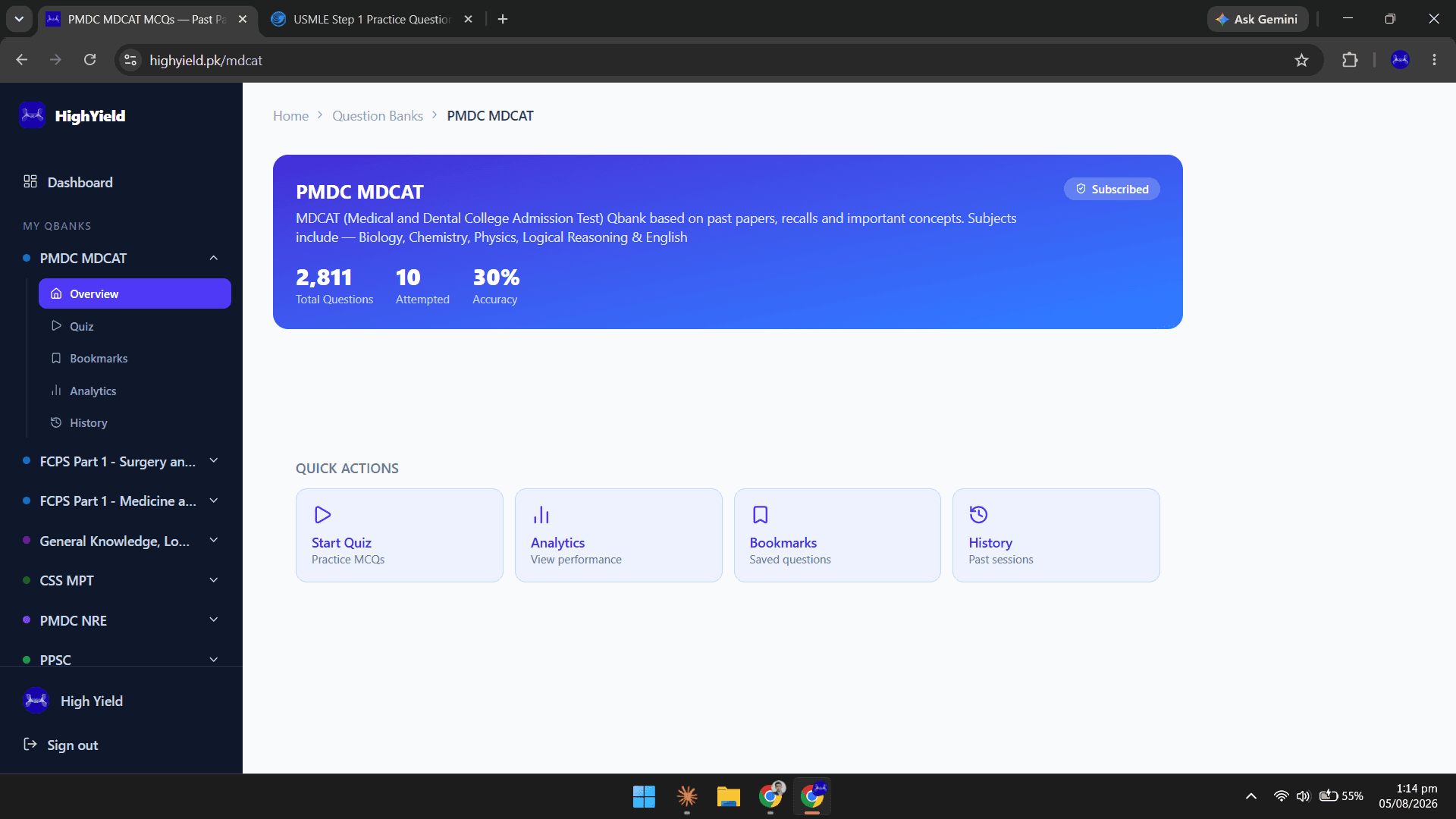Open a new tab with the plus icon
The height and width of the screenshot is (819, 1456).
(502, 19)
